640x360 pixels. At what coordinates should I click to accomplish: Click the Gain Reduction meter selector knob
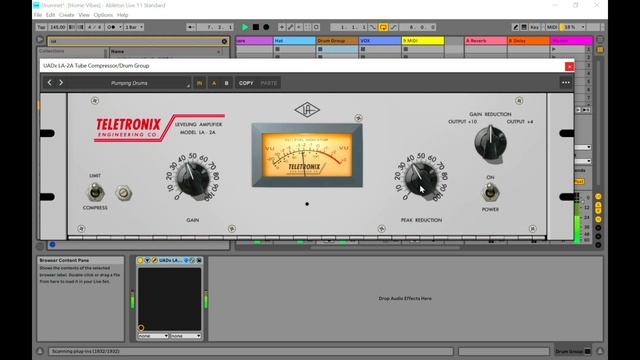(x=490, y=142)
